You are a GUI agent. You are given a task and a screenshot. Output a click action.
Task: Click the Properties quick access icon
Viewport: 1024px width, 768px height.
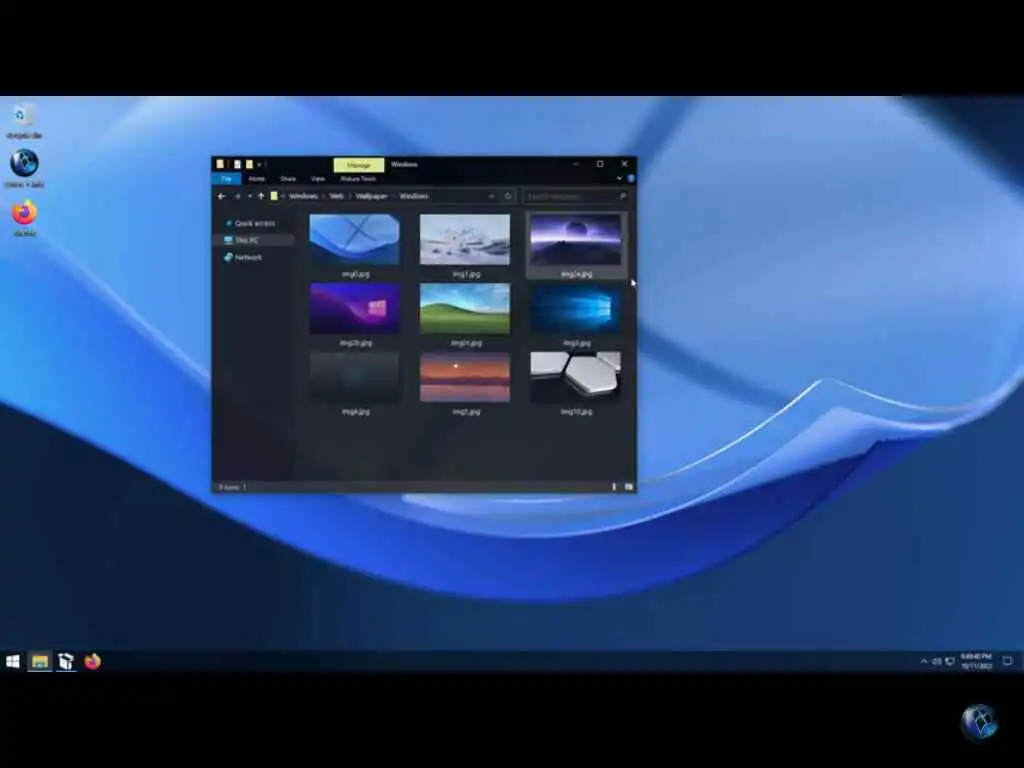pos(237,164)
